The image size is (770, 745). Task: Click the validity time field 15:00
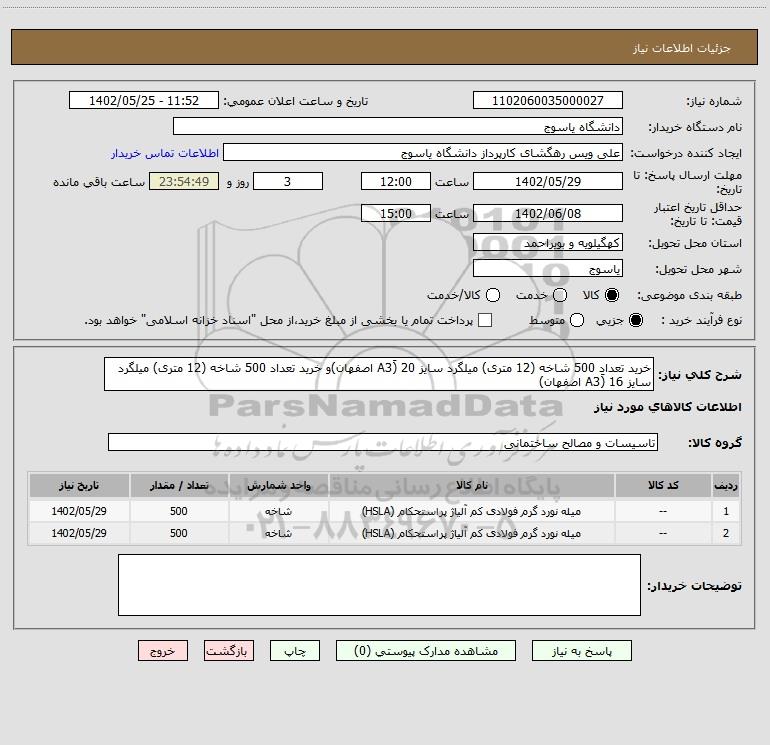396,213
